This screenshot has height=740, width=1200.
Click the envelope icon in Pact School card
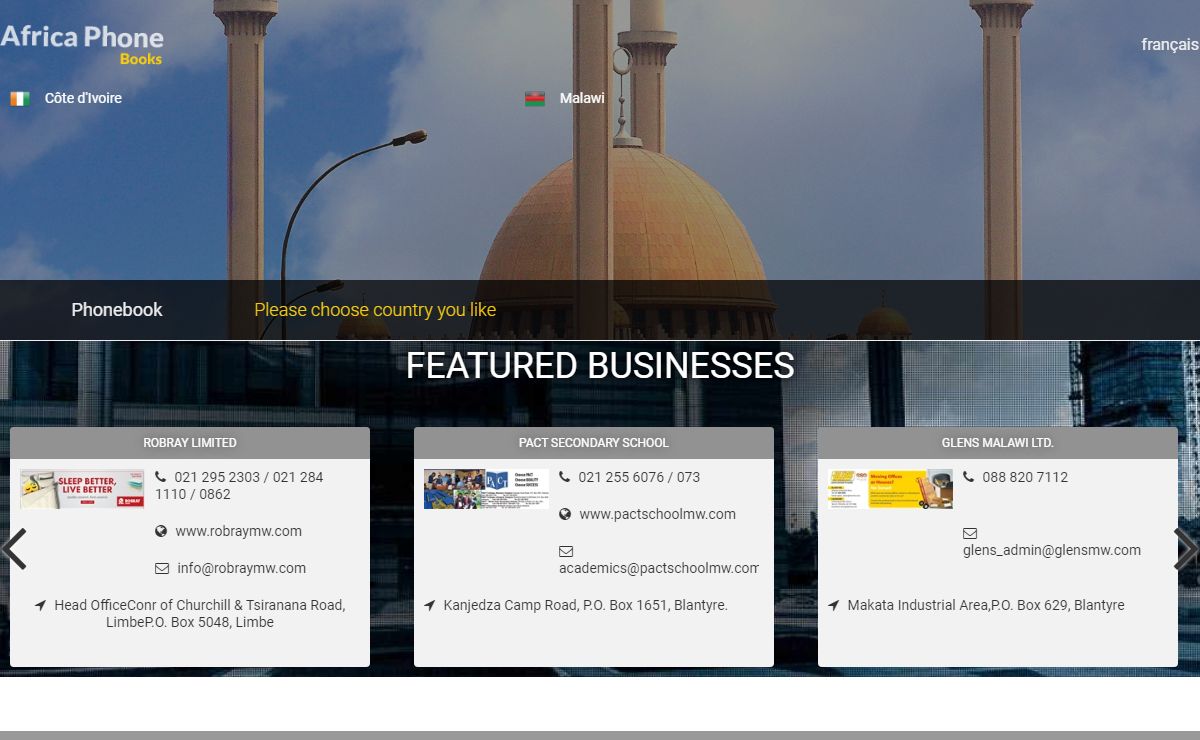tap(566, 551)
